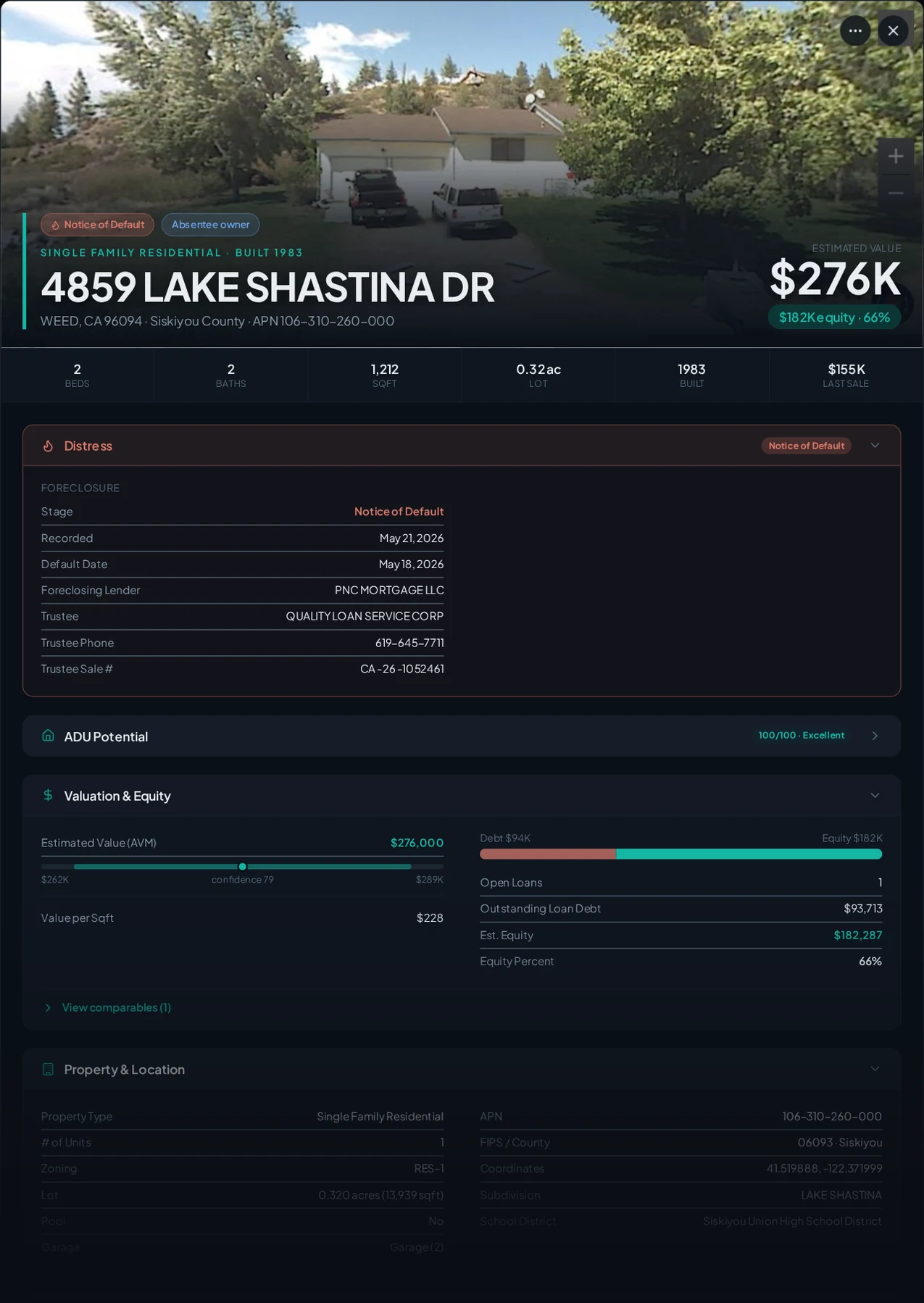The width and height of the screenshot is (924, 1303).
Task: Click the $276K estimated value
Action: coord(835,278)
